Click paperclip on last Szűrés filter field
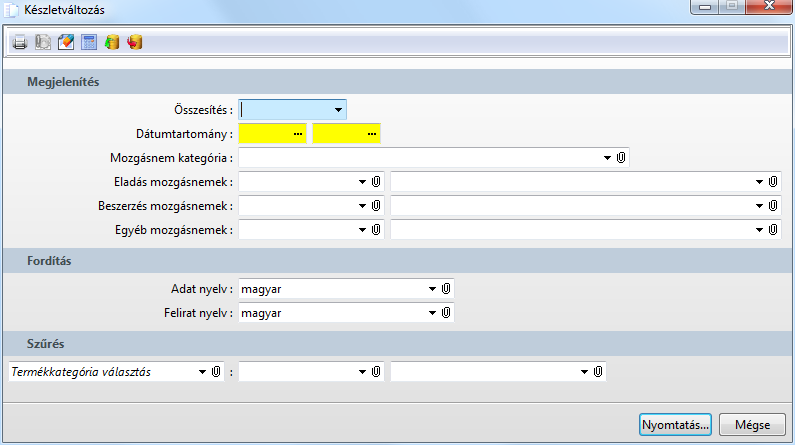This screenshot has width=795, height=445. pyautogui.click(x=598, y=372)
